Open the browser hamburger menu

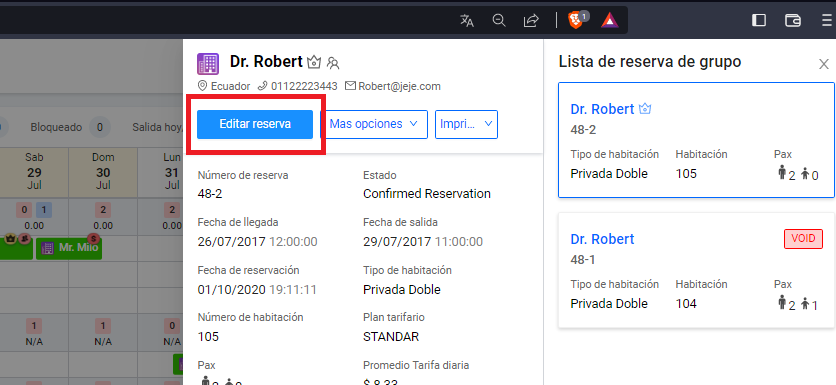pos(827,20)
